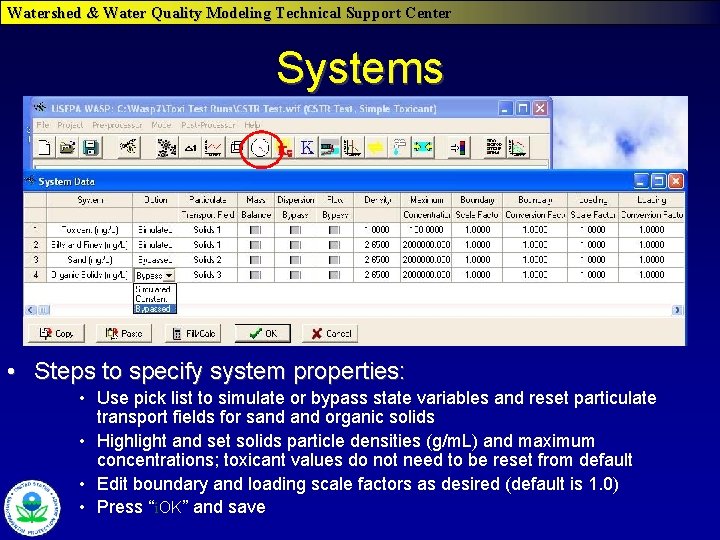Image resolution: width=720 pixels, height=540 pixels.
Task: Click horizontal scrollbar left arrow
Action: coord(30,310)
